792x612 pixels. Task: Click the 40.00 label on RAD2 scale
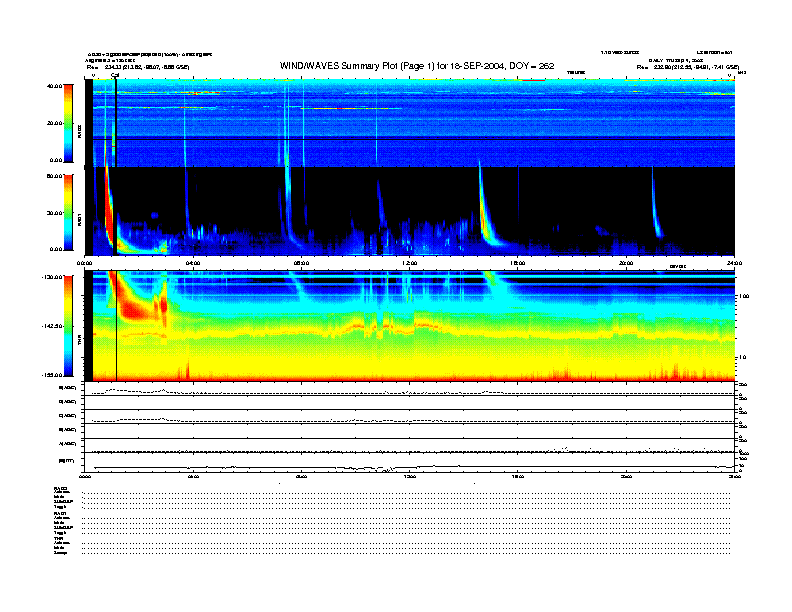tap(56, 86)
